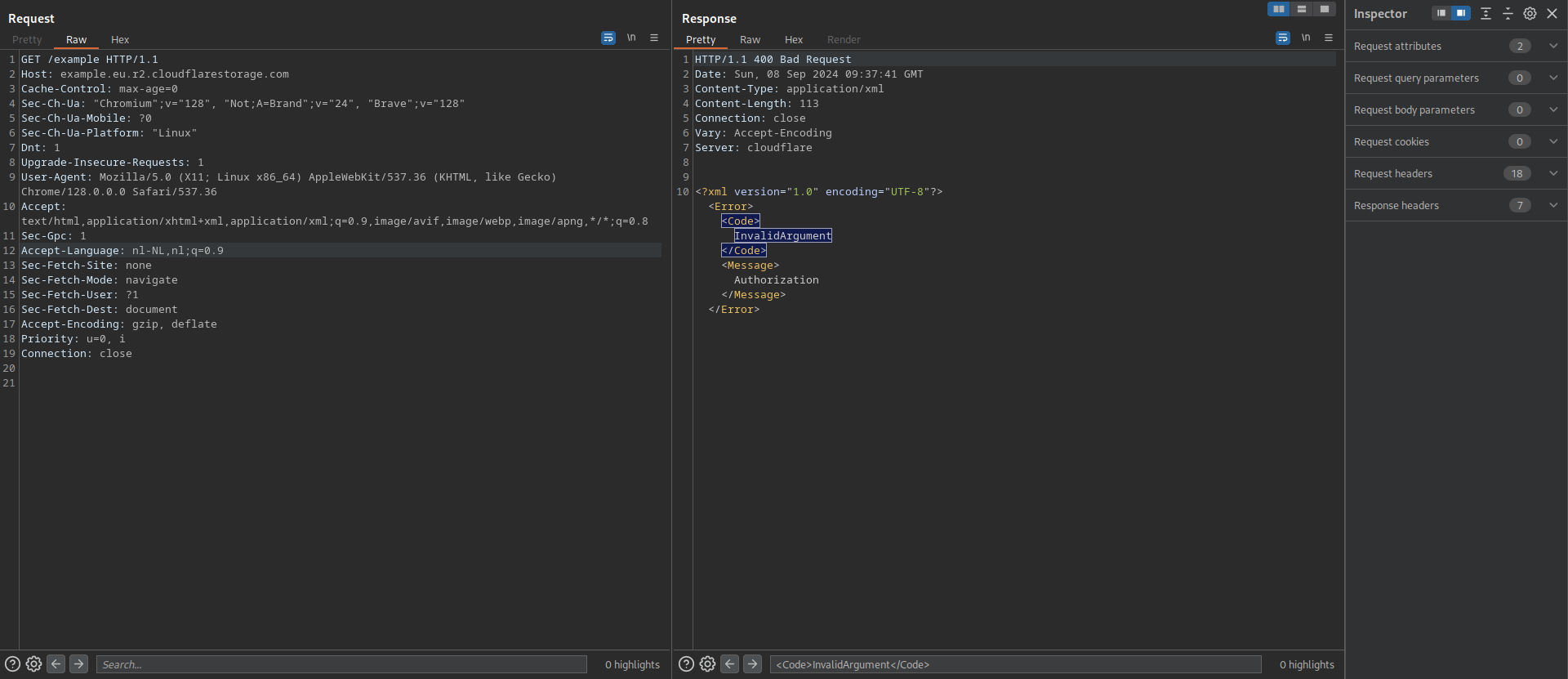The width and height of the screenshot is (1568, 679).
Task: Expand Request query parameters chevron
Action: tap(1553, 78)
